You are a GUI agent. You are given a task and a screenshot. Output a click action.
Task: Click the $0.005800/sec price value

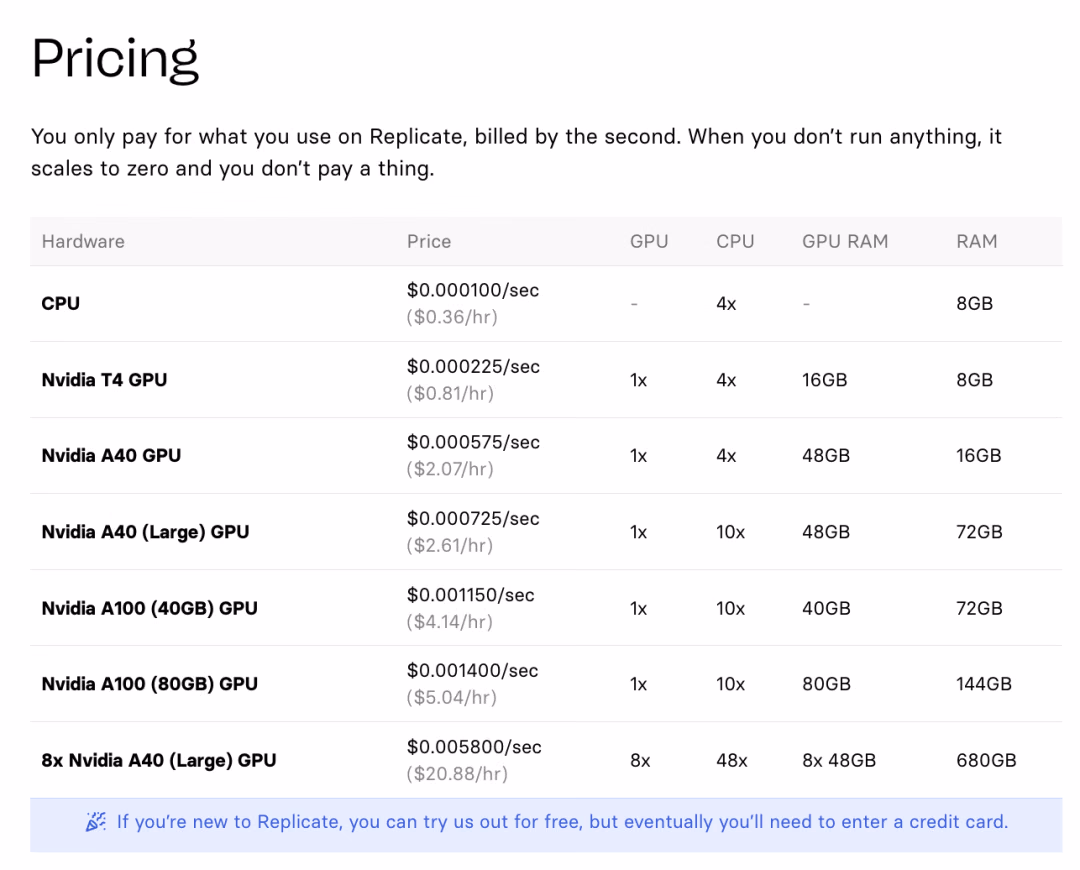(x=475, y=747)
